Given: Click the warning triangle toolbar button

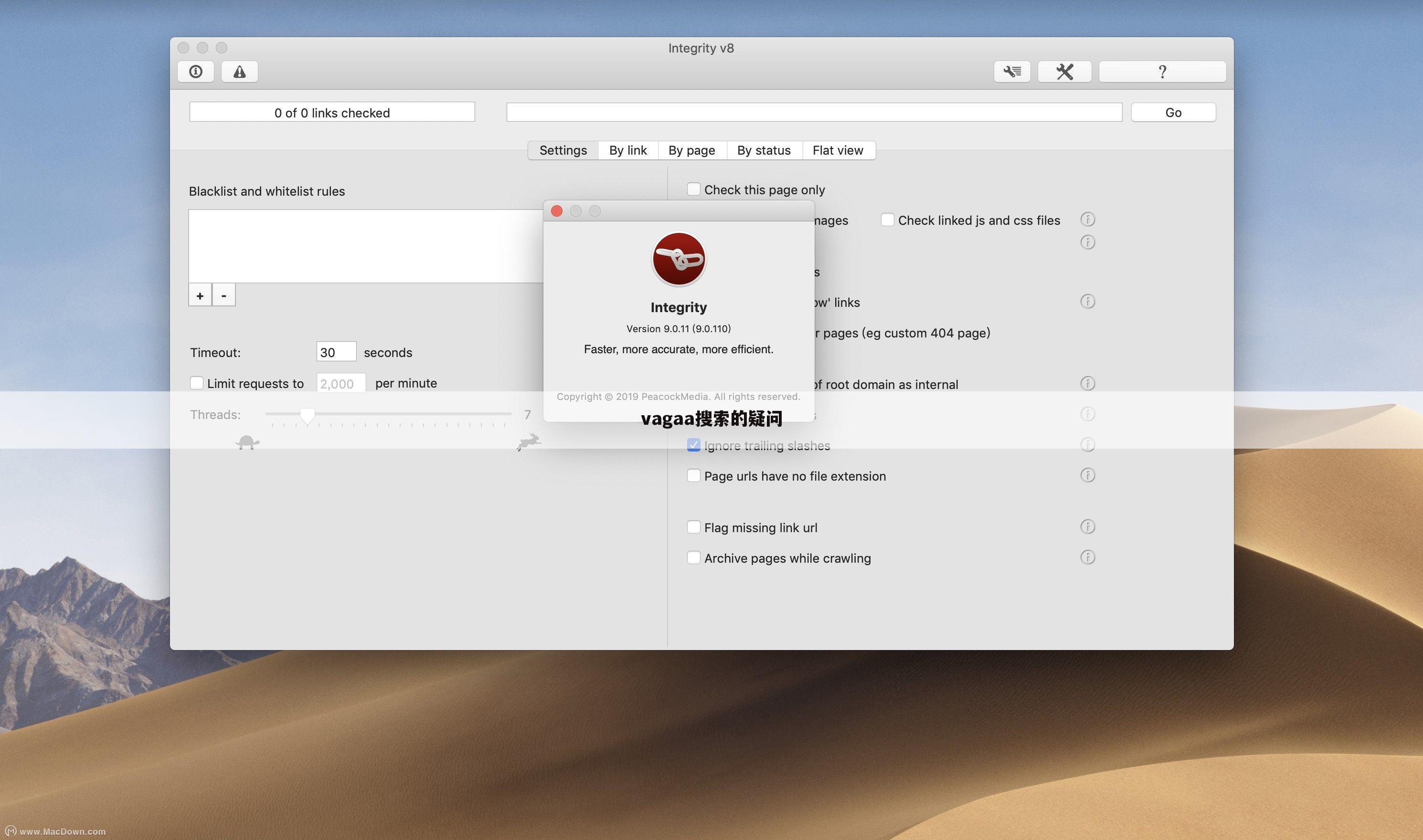Looking at the screenshot, I should pyautogui.click(x=240, y=72).
